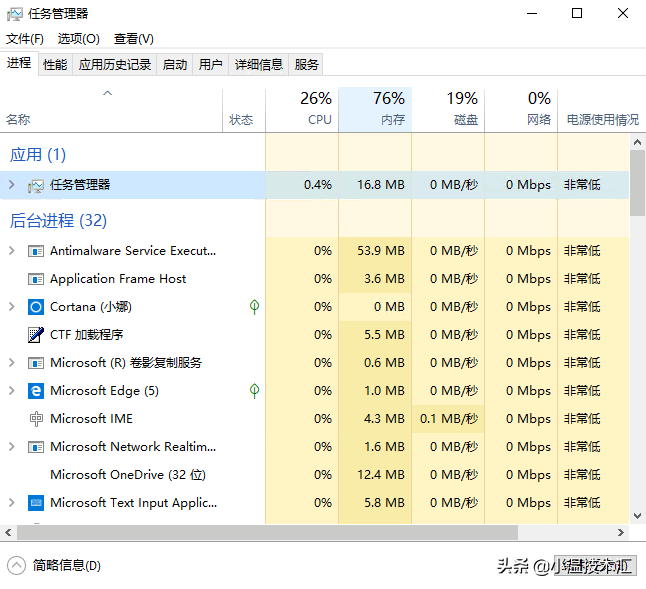The image size is (646, 589).
Task: Switch to the 性能 tab
Action: click(x=55, y=65)
